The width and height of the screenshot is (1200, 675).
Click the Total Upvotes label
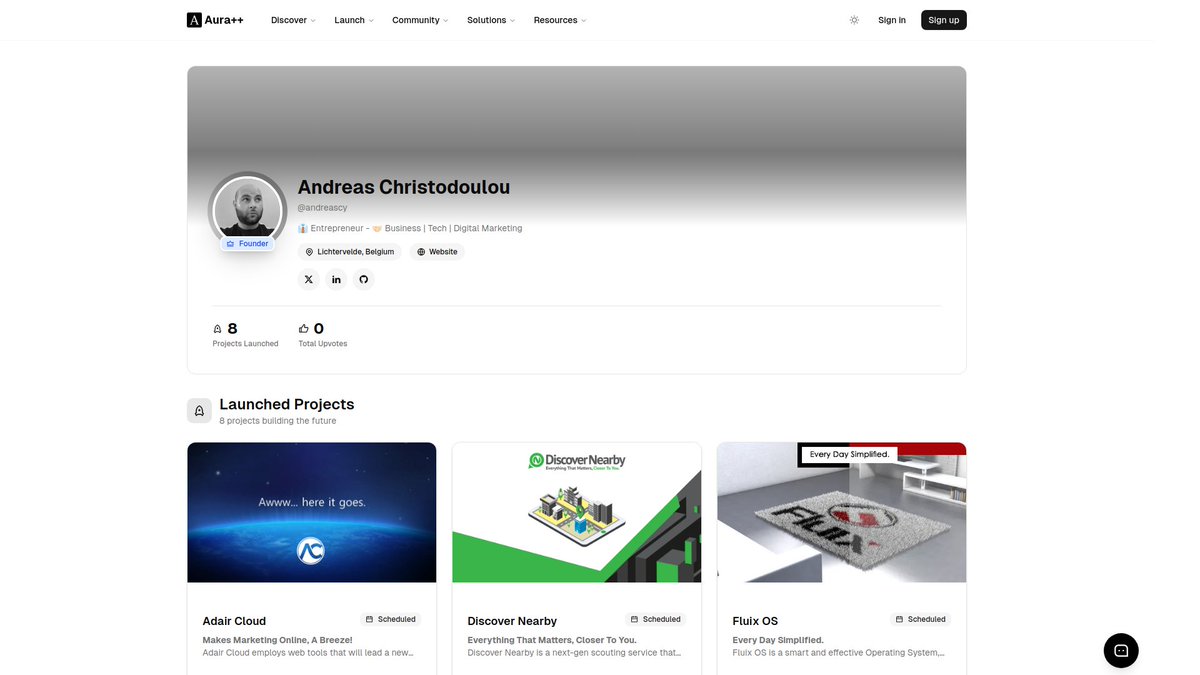[323, 344]
